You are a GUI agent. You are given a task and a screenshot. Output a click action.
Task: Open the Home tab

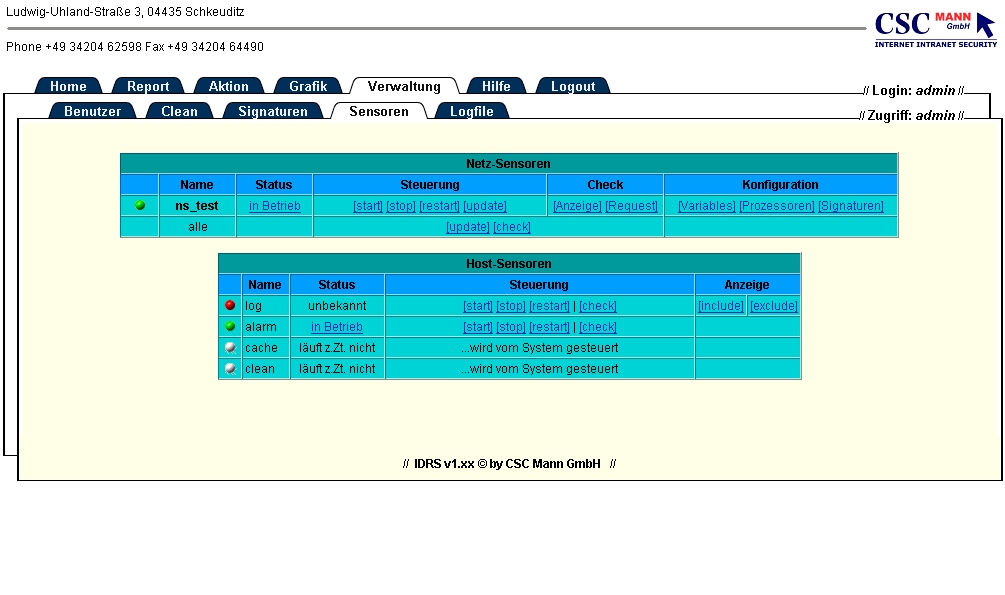click(69, 86)
